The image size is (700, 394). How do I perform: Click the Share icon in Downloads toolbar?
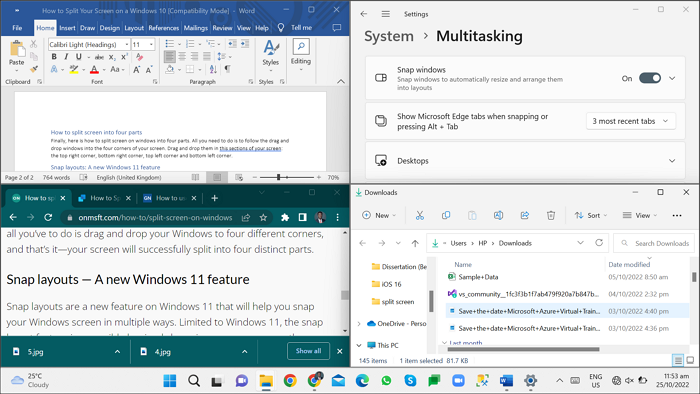coord(525,216)
